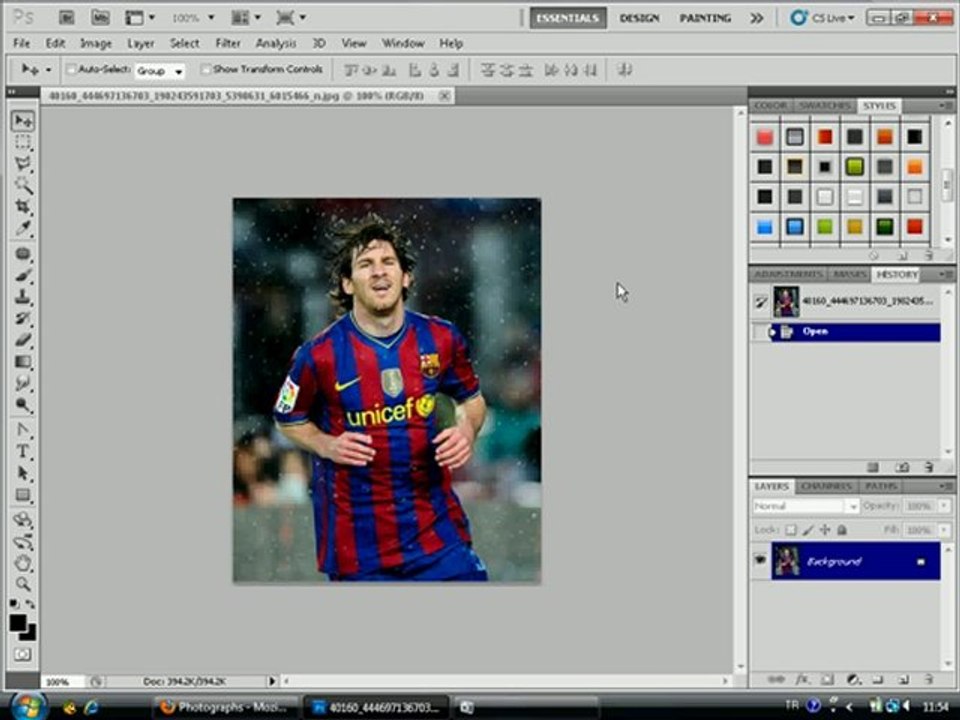Viewport: 960px width, 720px height.
Task: Toggle Lock image pixels
Action: coord(808,530)
